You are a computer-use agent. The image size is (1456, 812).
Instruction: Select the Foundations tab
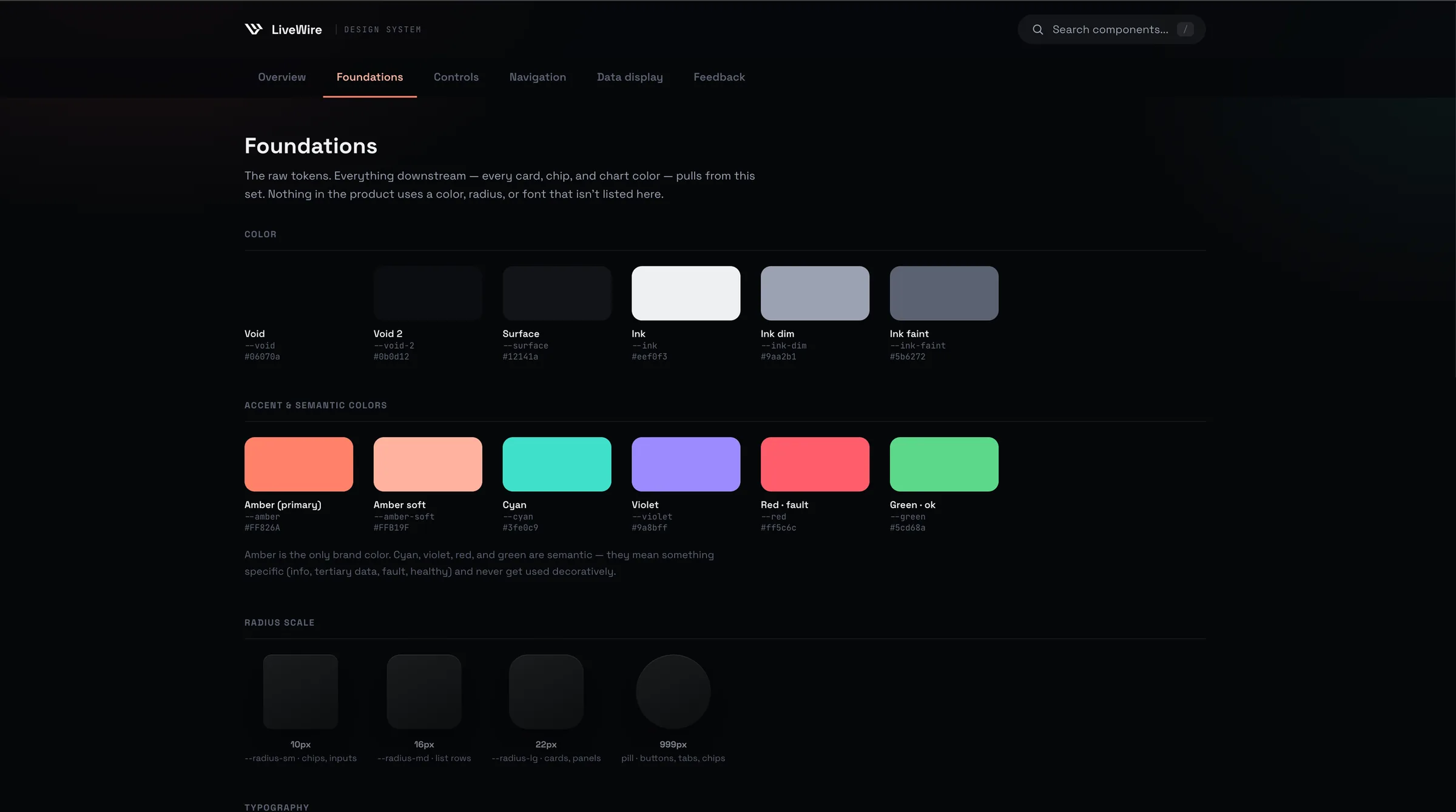(370, 77)
